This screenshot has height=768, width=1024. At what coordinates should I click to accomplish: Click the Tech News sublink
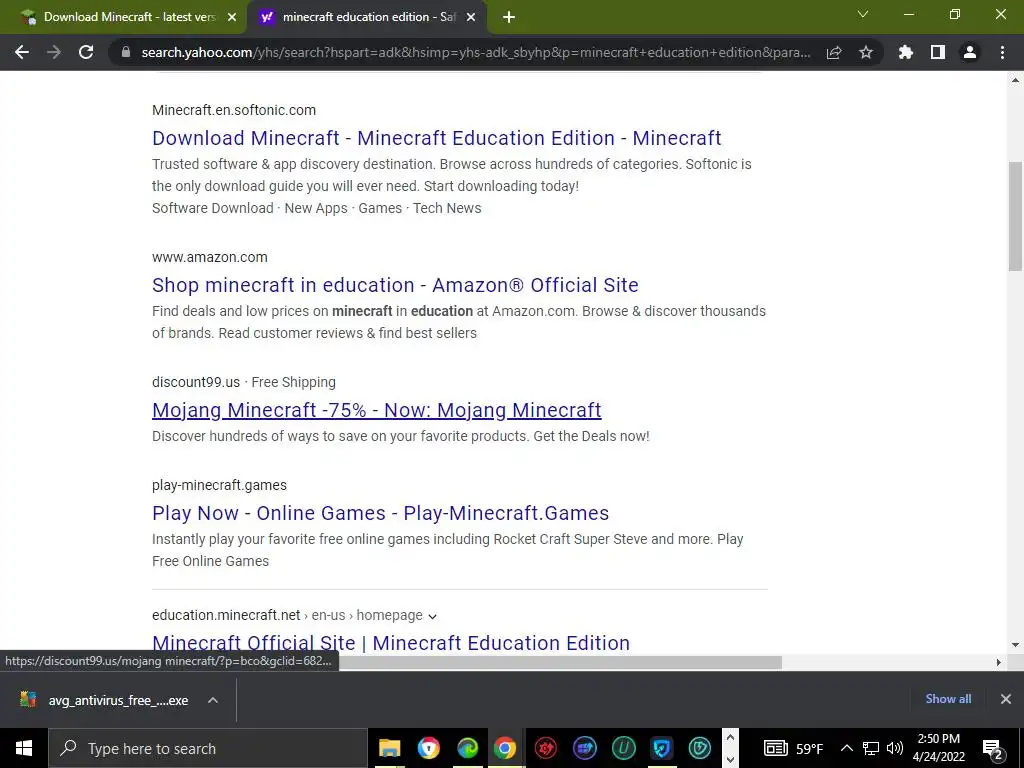coord(447,208)
